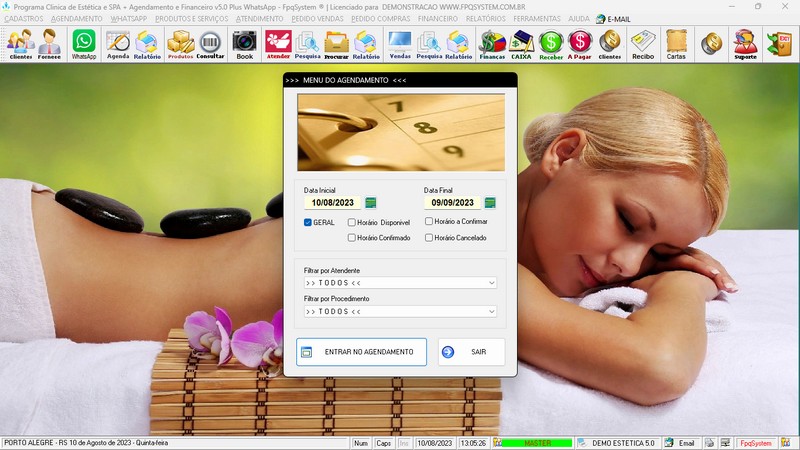Open the Procurar file drawer icon
800x450 pixels.
pos(337,44)
